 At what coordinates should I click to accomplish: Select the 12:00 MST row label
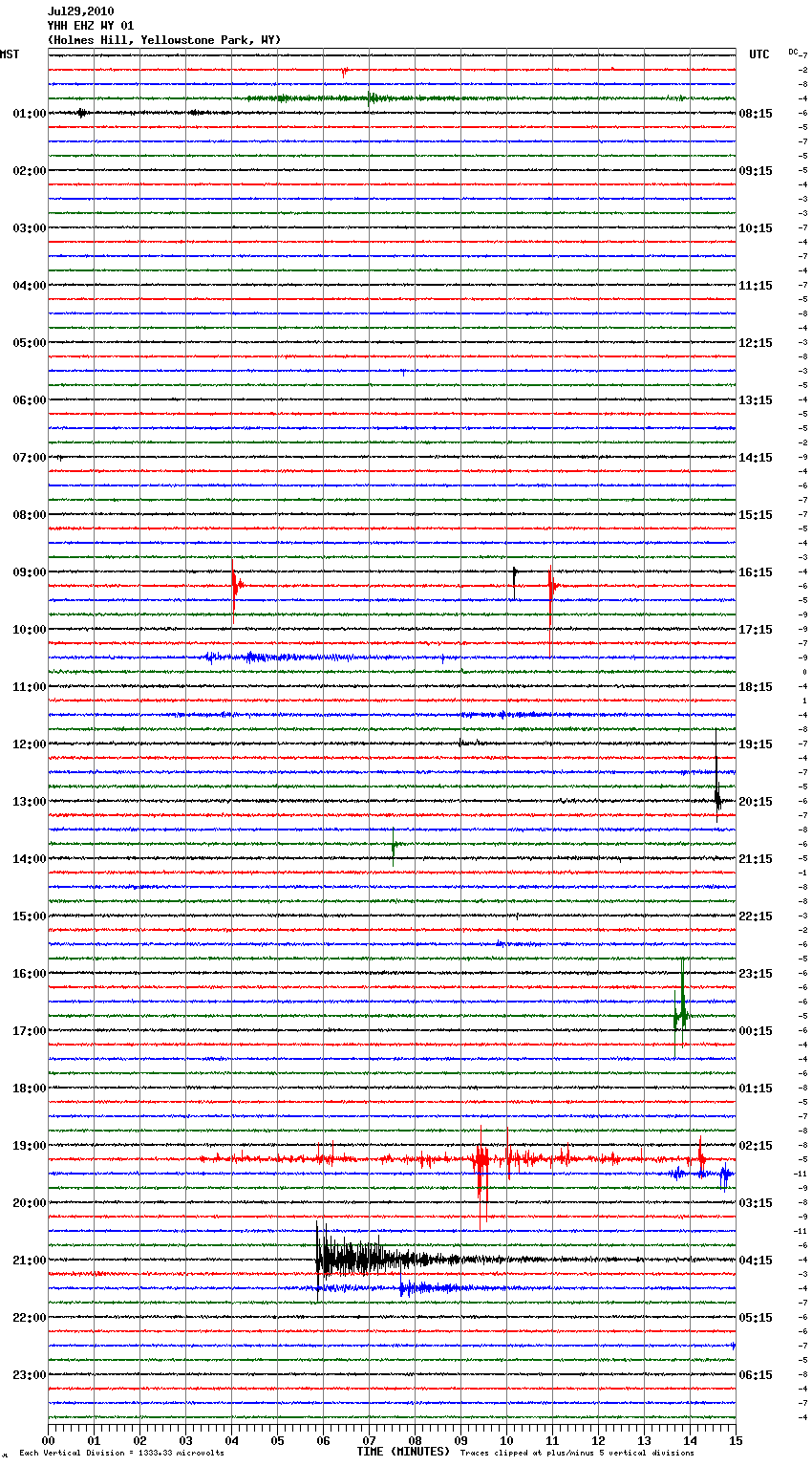click(x=30, y=744)
